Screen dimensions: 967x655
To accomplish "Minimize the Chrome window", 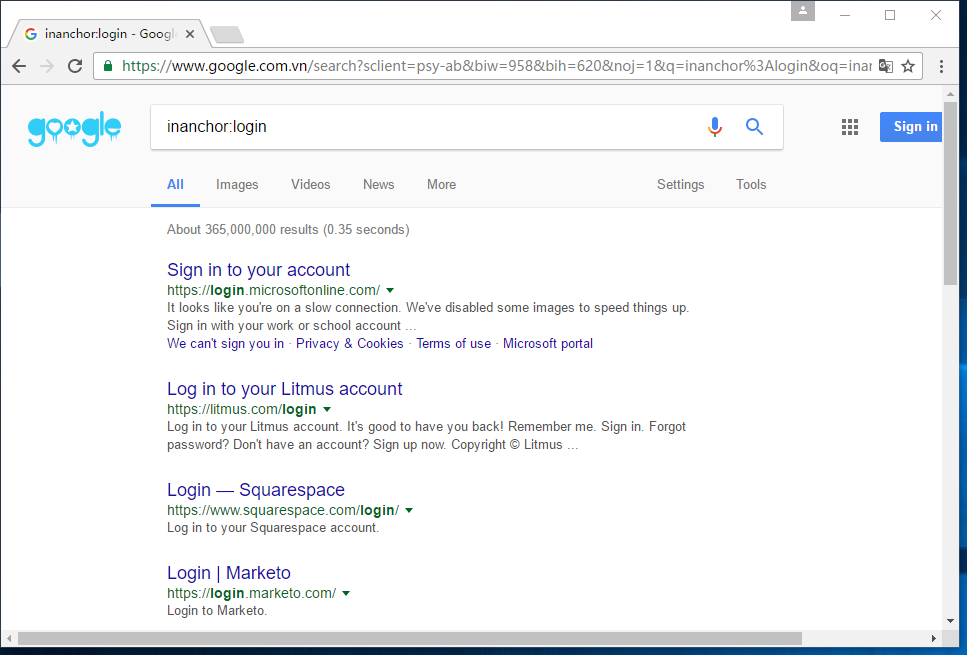I will [845, 15].
